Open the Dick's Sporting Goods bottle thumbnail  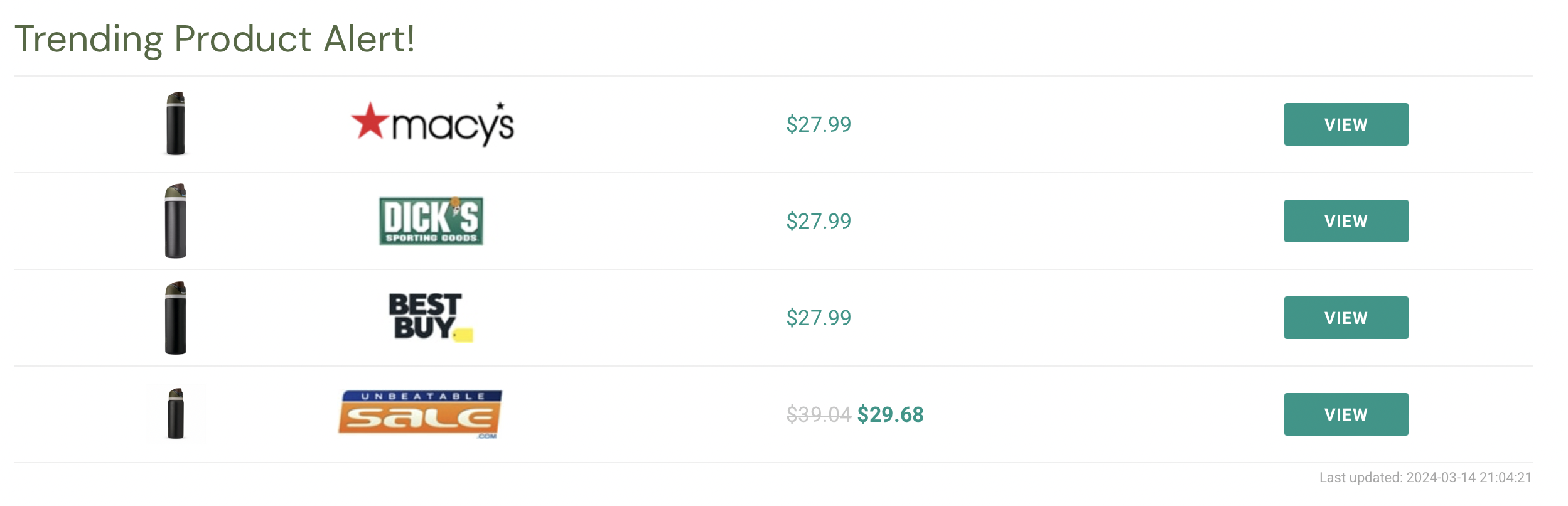point(176,221)
